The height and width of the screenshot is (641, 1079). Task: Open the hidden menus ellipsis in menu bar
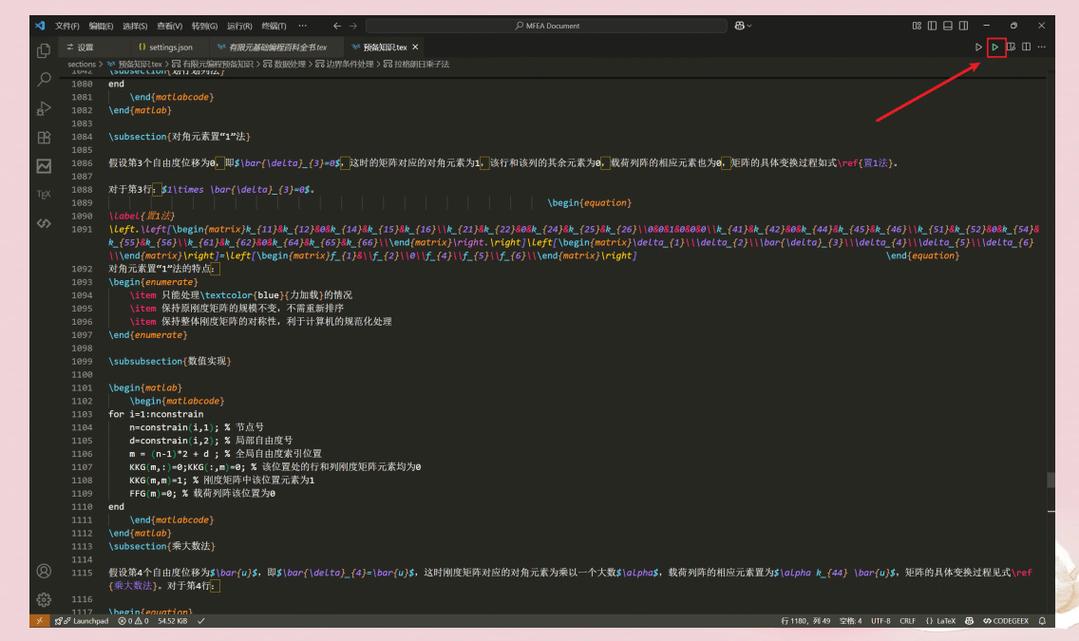pos(303,25)
